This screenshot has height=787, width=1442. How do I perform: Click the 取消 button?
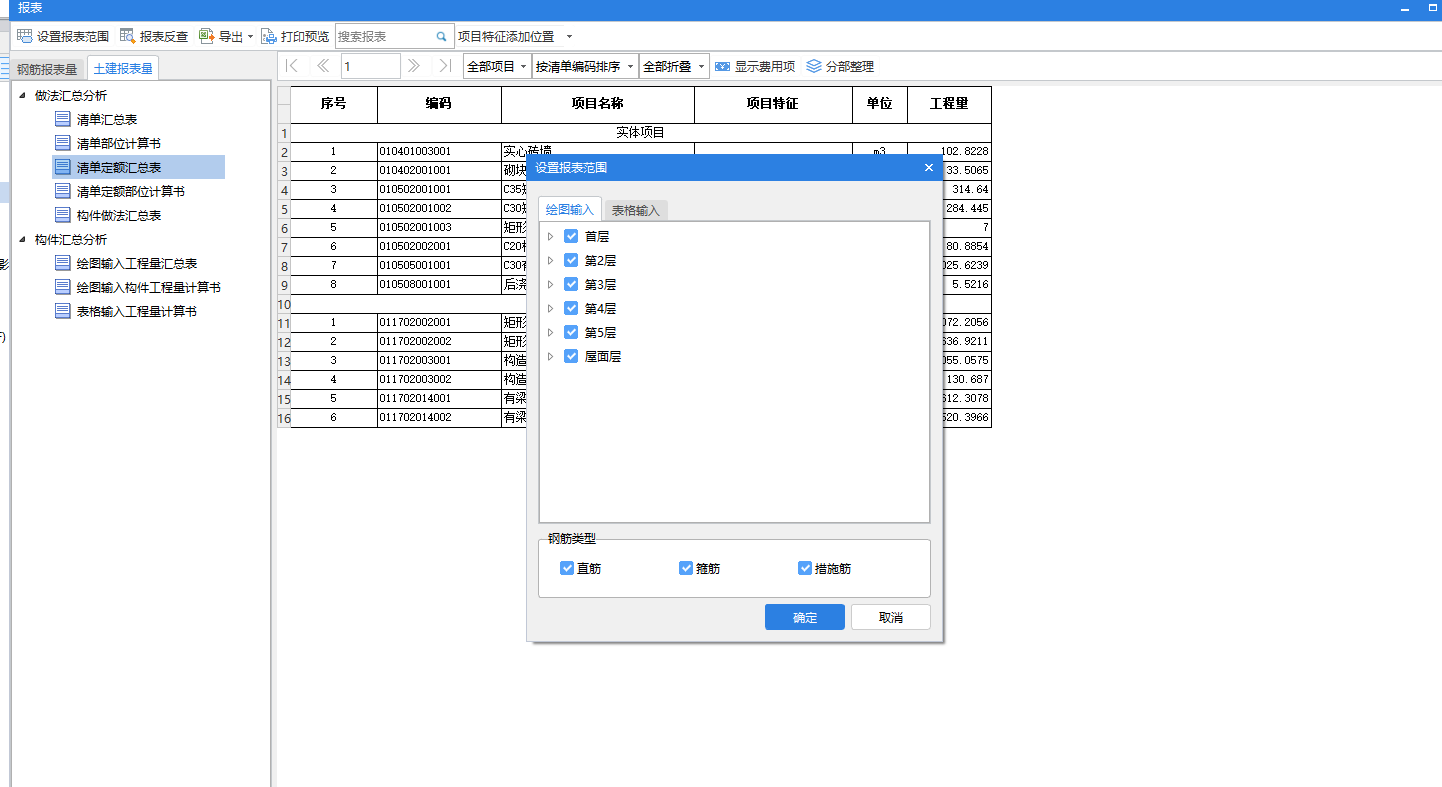pos(891,617)
